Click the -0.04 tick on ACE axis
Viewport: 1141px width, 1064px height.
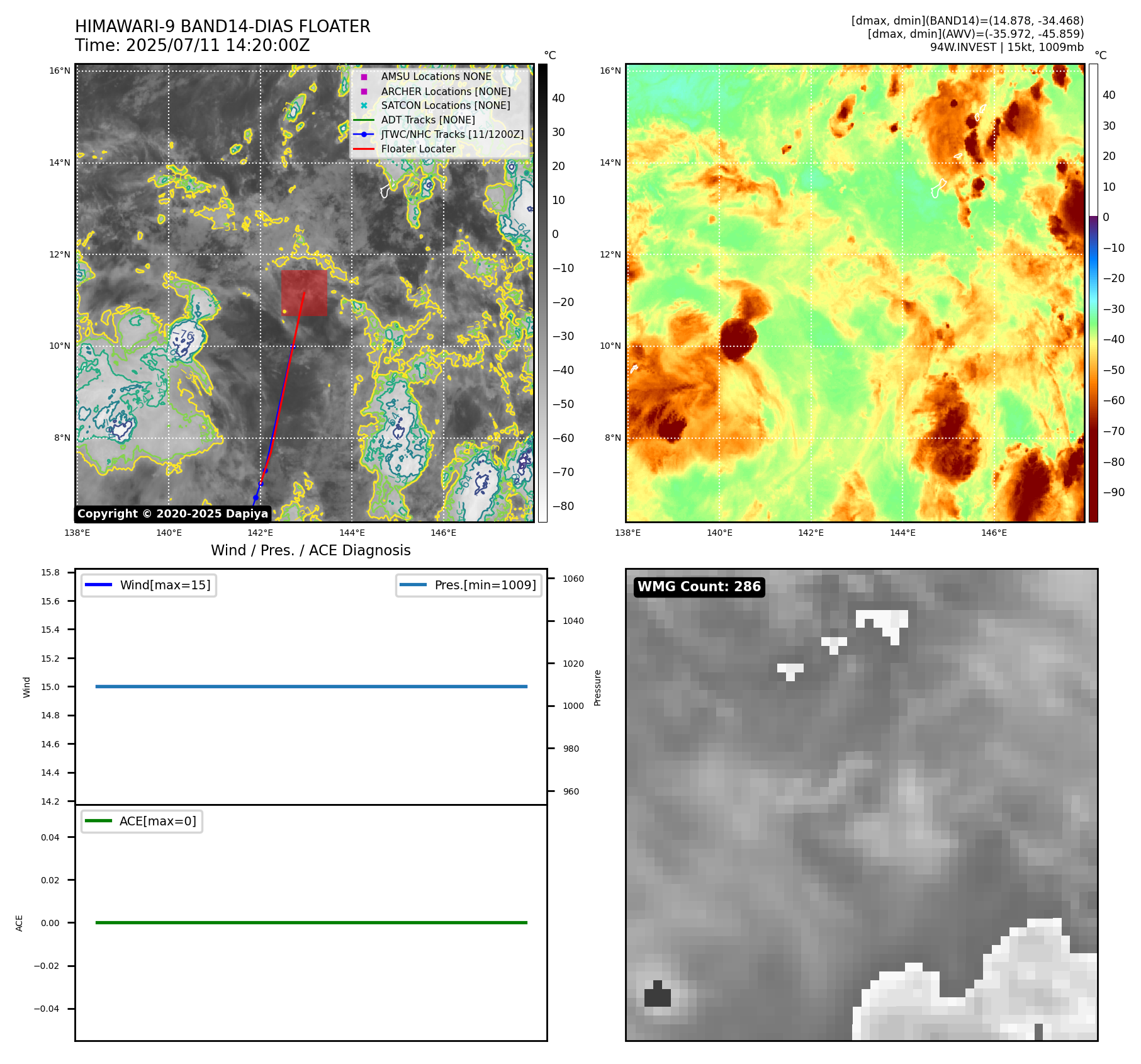pyautogui.click(x=47, y=1009)
